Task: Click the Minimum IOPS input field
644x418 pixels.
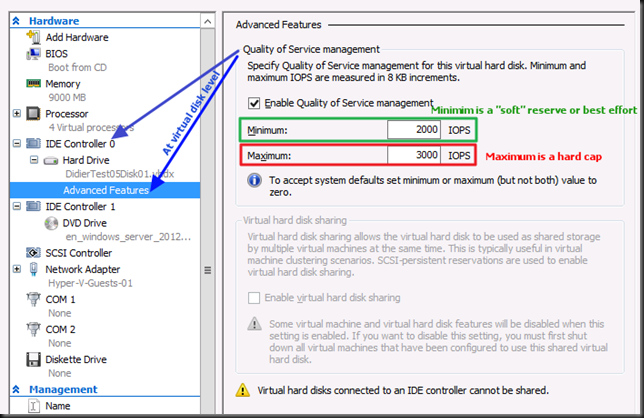Action: pyautogui.click(x=414, y=130)
